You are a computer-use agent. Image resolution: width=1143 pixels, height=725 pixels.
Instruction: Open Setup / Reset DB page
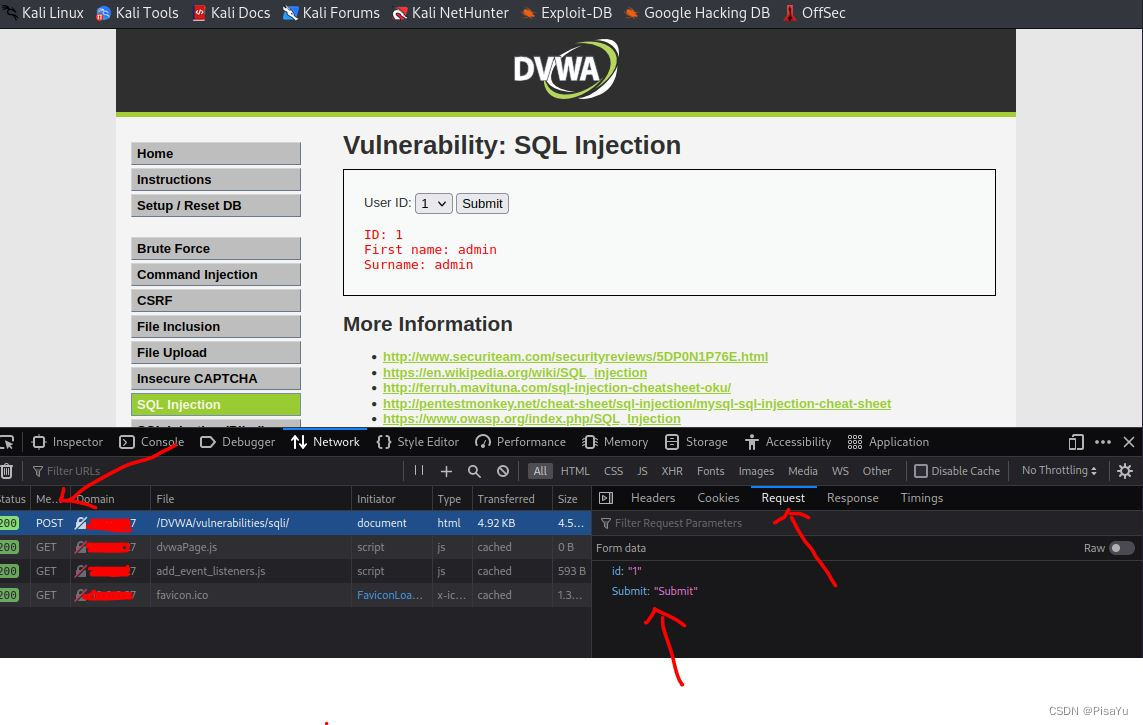click(216, 205)
